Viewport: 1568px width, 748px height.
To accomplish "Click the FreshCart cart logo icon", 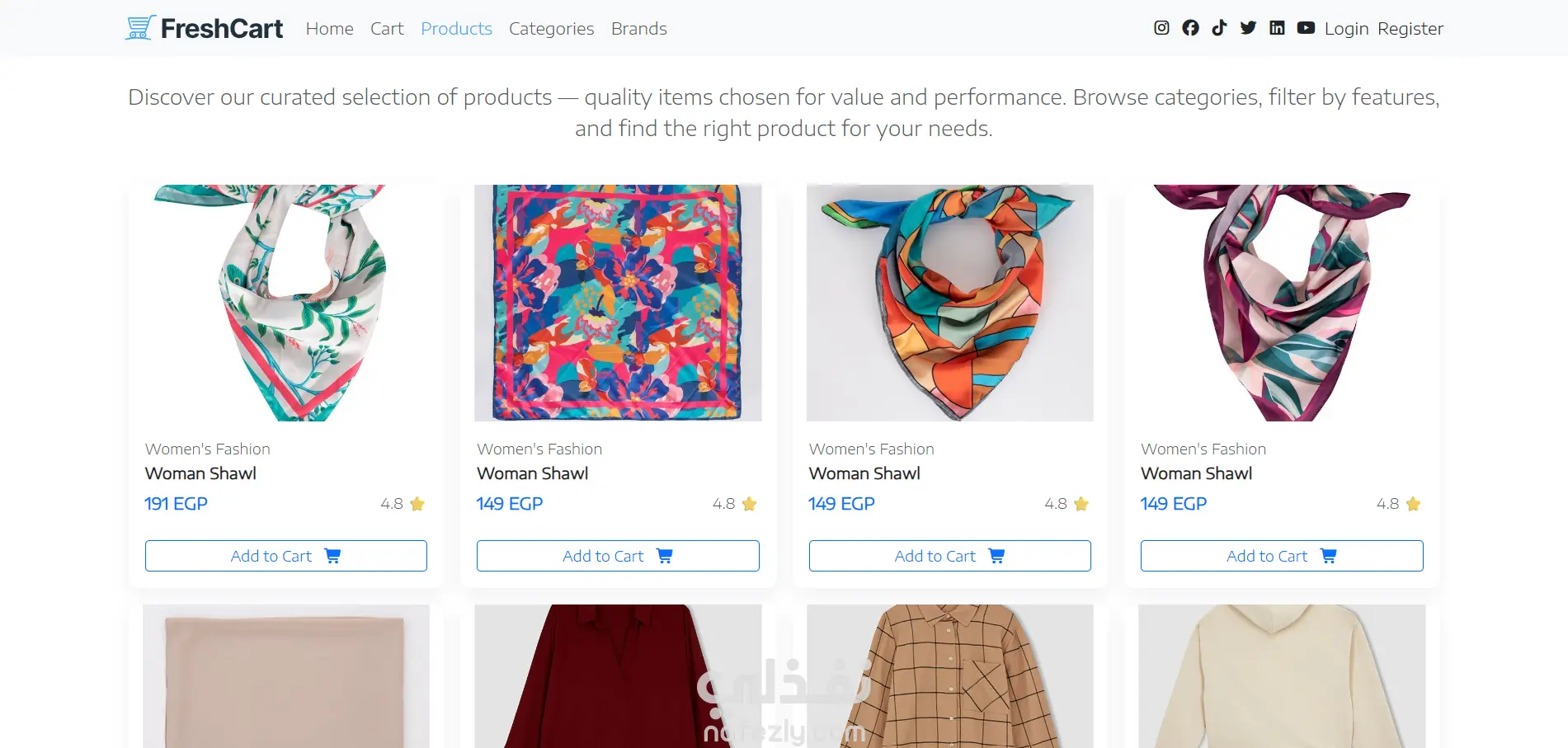I will point(140,28).
